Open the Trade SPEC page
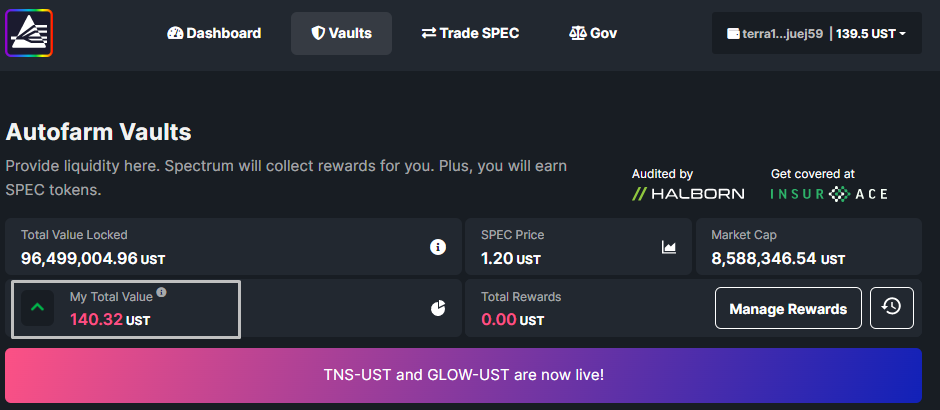Screen dimensions: 940x410 click(470, 33)
